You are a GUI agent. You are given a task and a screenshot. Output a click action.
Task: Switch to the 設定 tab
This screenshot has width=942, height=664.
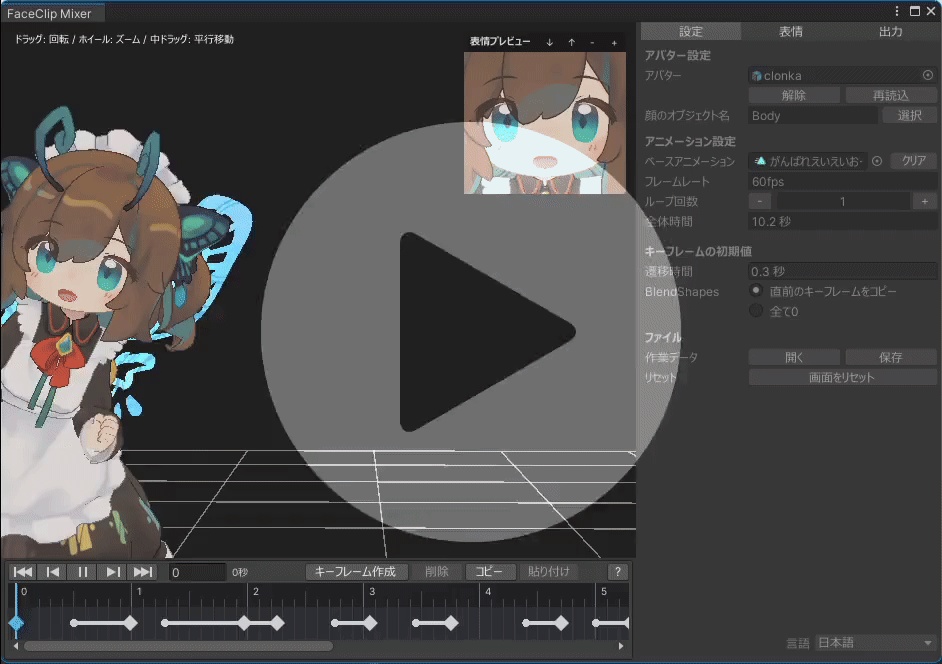tap(691, 31)
